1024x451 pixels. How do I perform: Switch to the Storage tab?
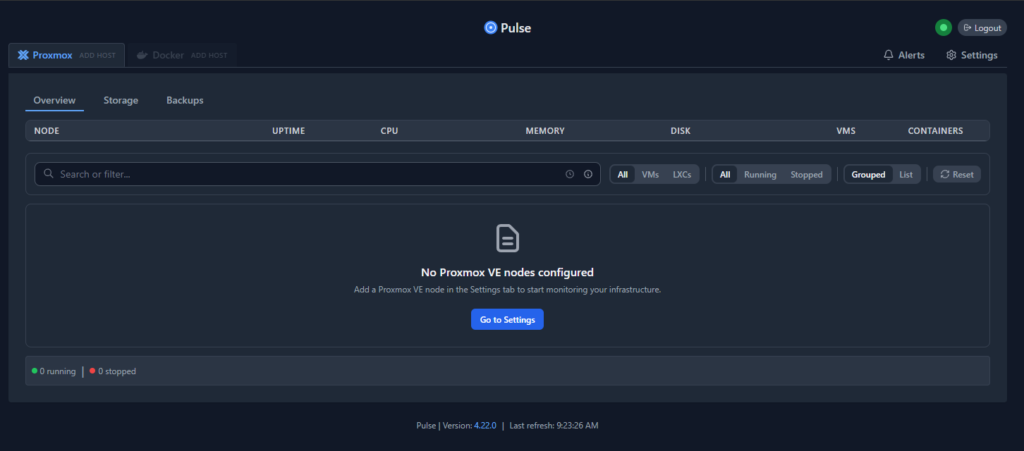click(x=121, y=101)
